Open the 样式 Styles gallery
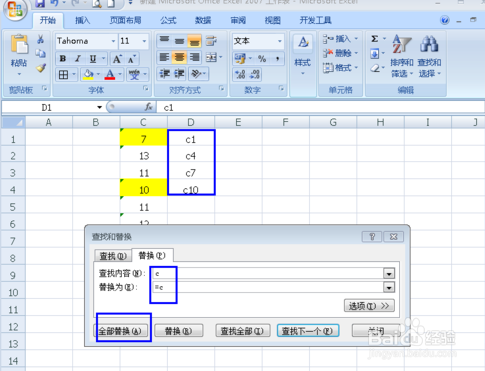Image resolution: width=485 pixels, height=371 pixels. tap(303, 55)
